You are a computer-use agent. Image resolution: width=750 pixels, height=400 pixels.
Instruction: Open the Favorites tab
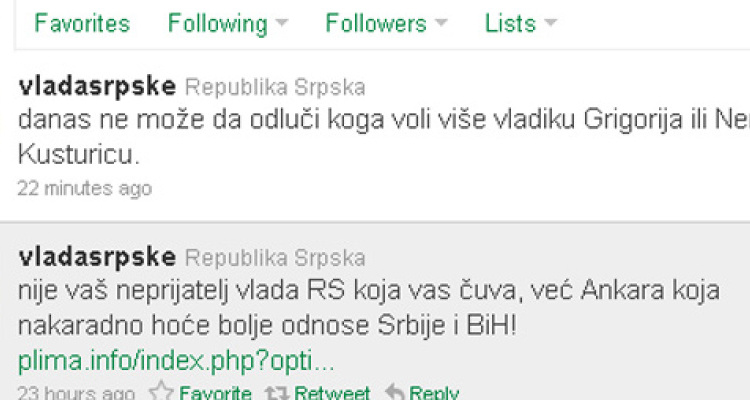[82, 23]
